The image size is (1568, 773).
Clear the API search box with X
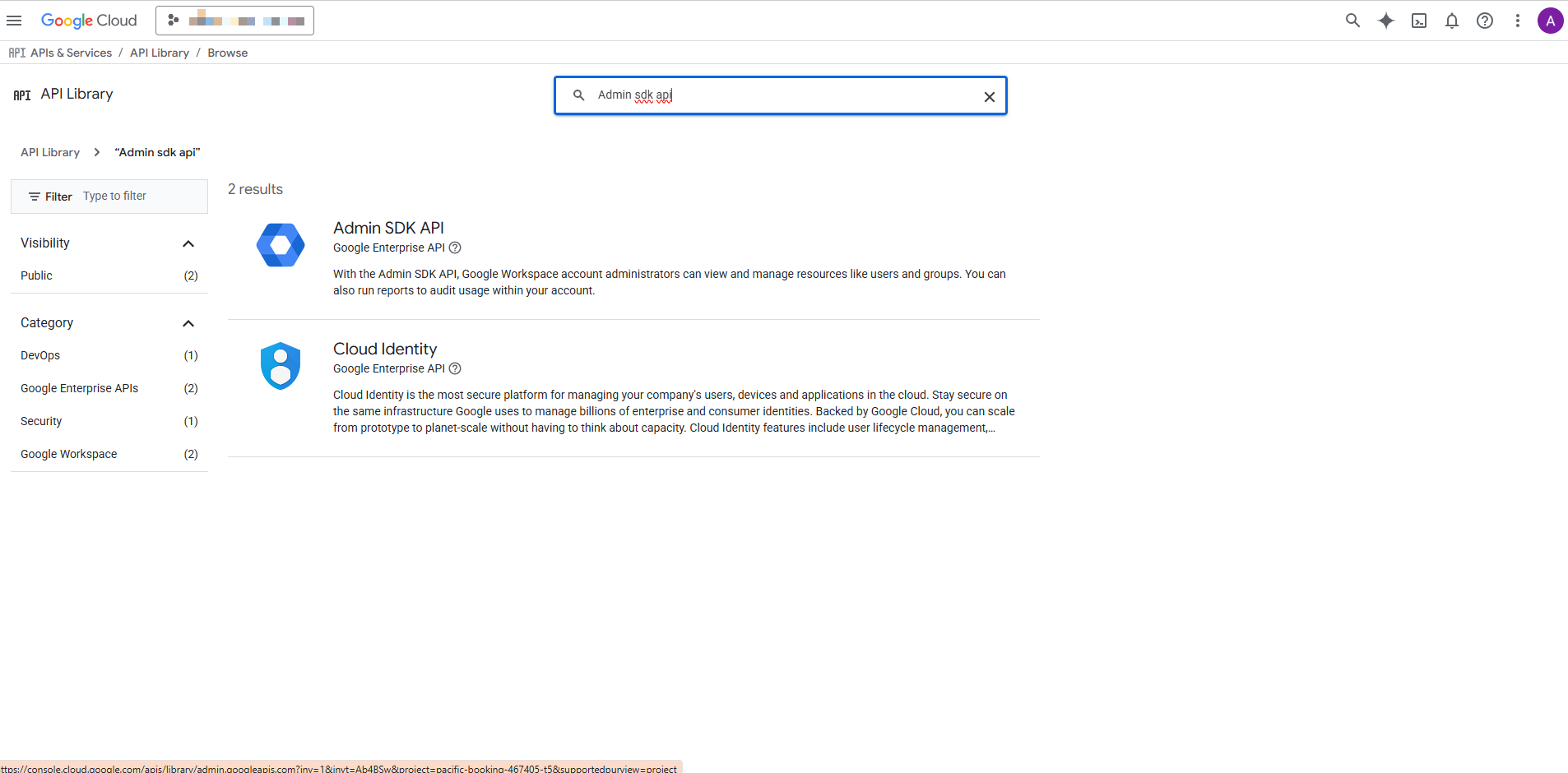pyautogui.click(x=990, y=97)
